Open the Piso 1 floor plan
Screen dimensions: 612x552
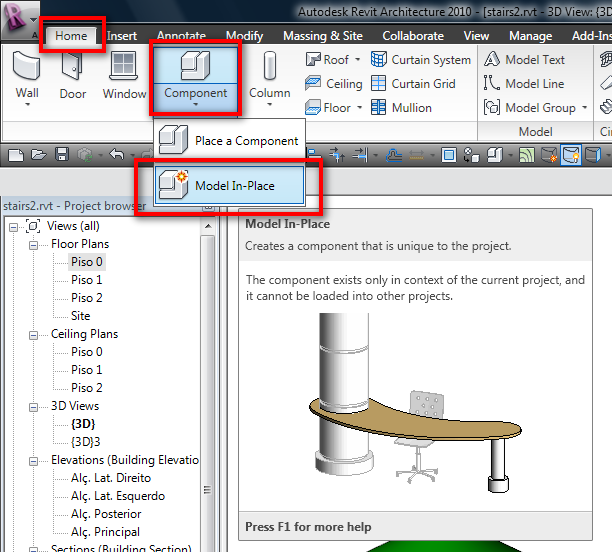pos(87,280)
